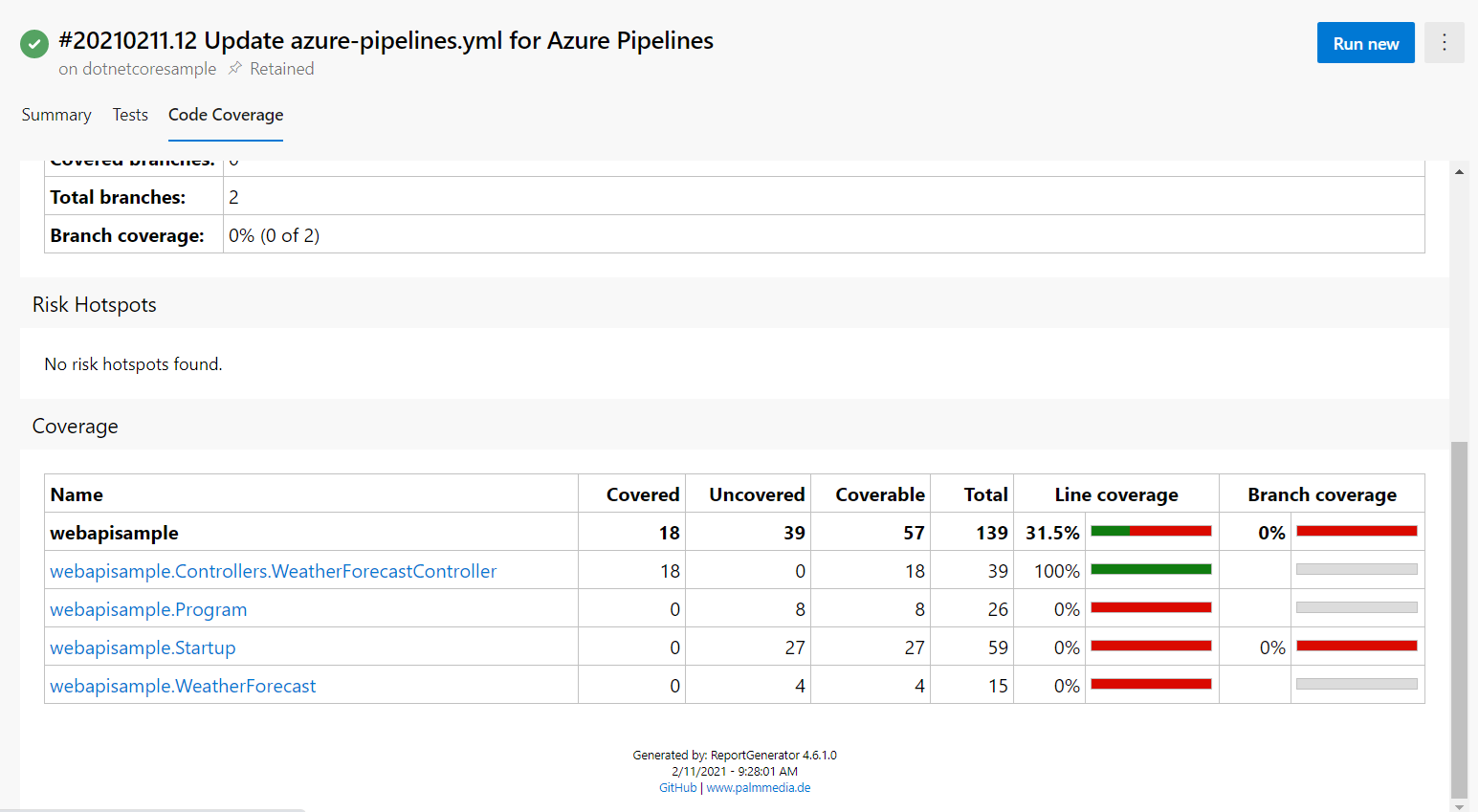The width and height of the screenshot is (1478, 812).
Task: Click the build title #20210211.12 text
Action: (x=386, y=40)
